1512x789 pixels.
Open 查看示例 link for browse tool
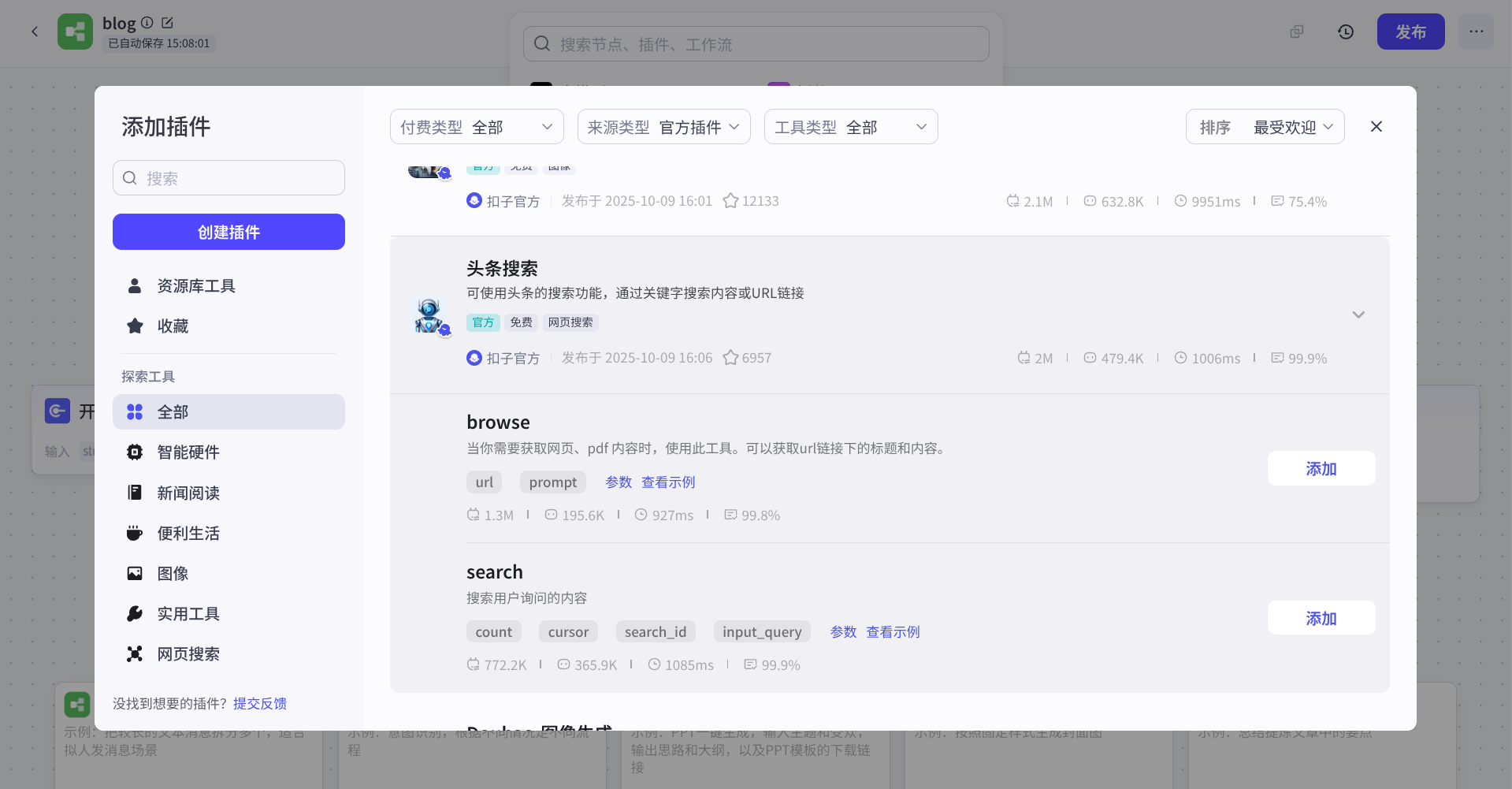(668, 482)
